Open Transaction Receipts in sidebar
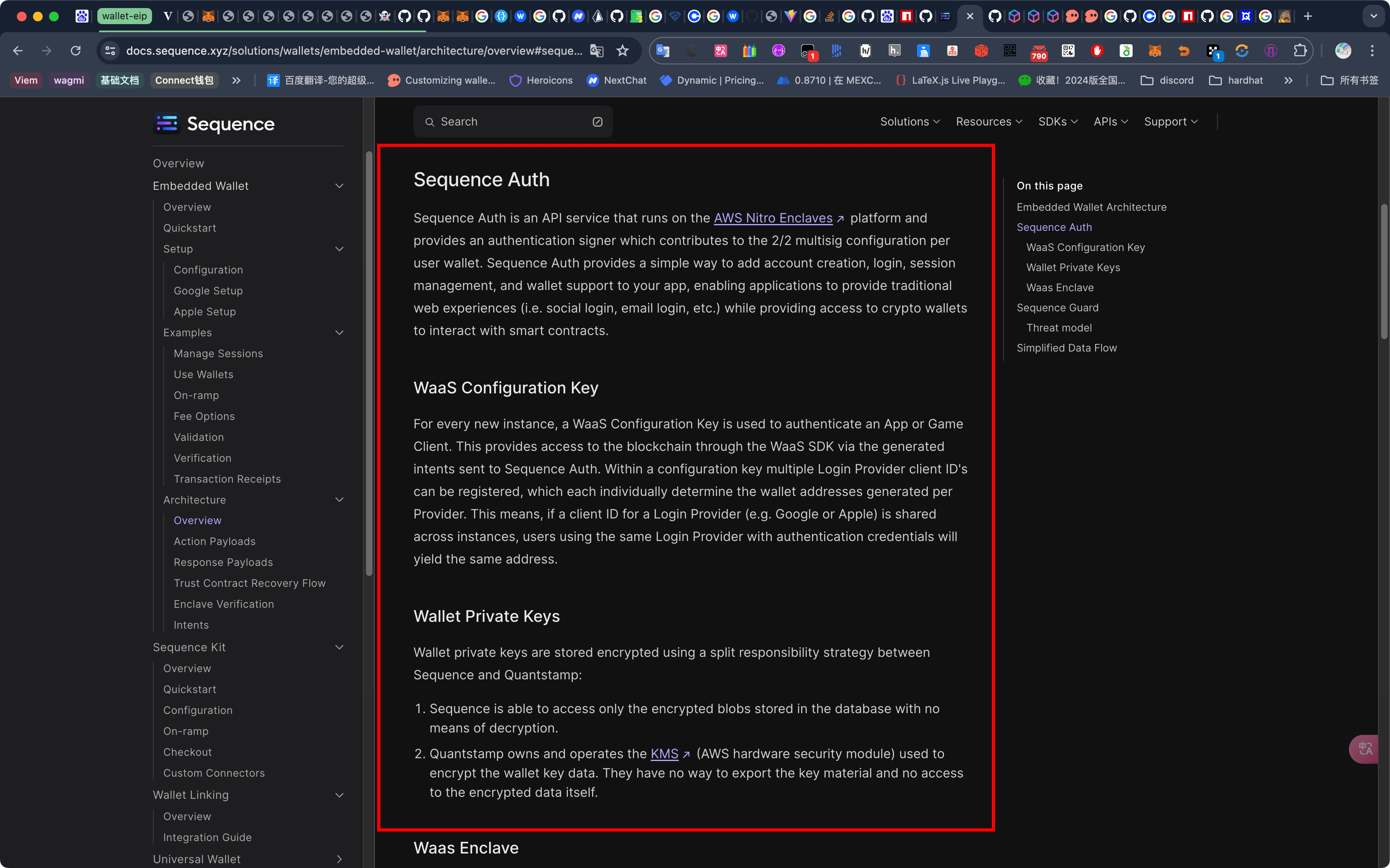The height and width of the screenshot is (868, 1390). point(227,479)
